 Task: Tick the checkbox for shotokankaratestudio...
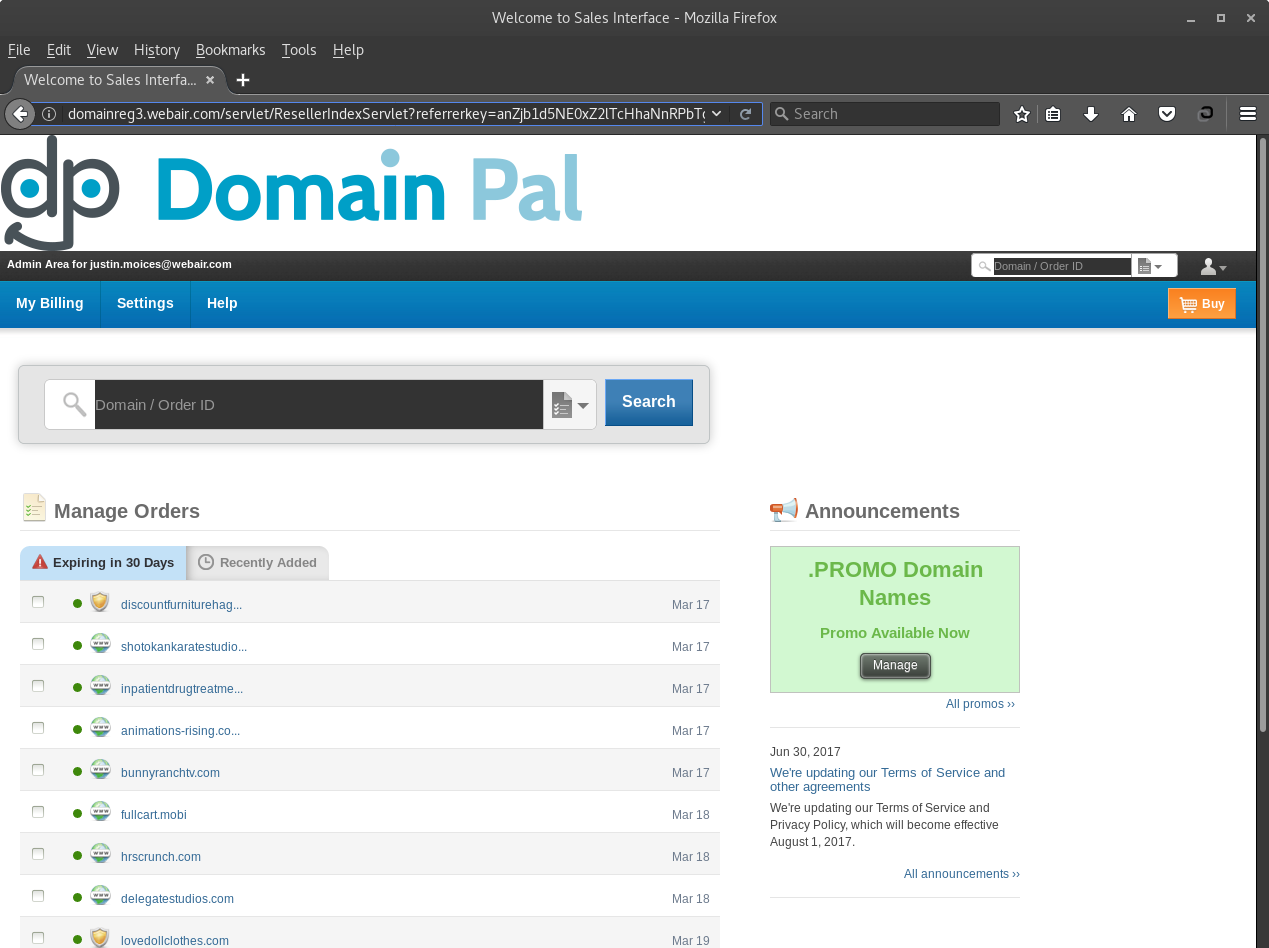[38, 644]
